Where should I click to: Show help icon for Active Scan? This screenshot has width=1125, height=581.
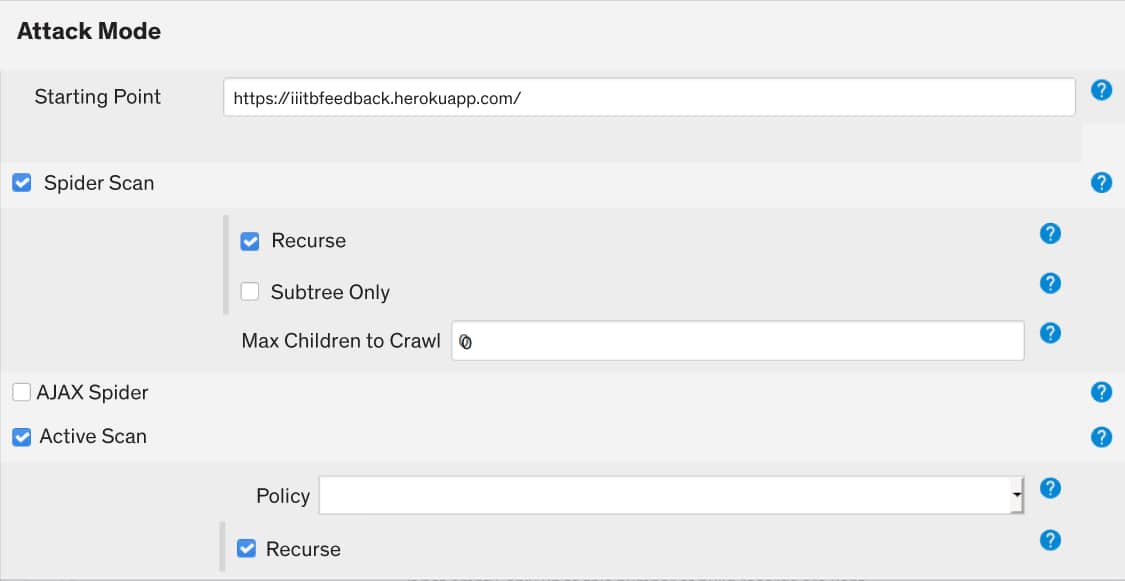tap(1101, 437)
